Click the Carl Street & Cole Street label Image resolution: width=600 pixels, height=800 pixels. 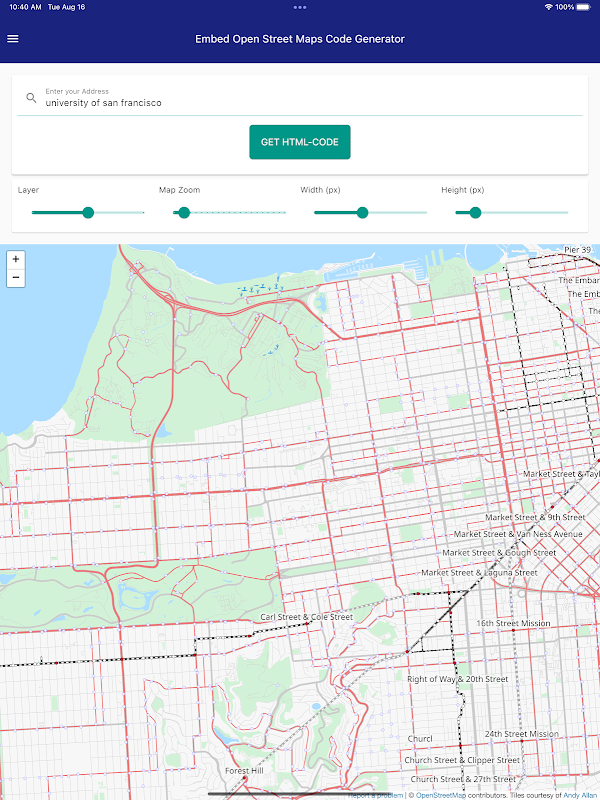tap(306, 617)
